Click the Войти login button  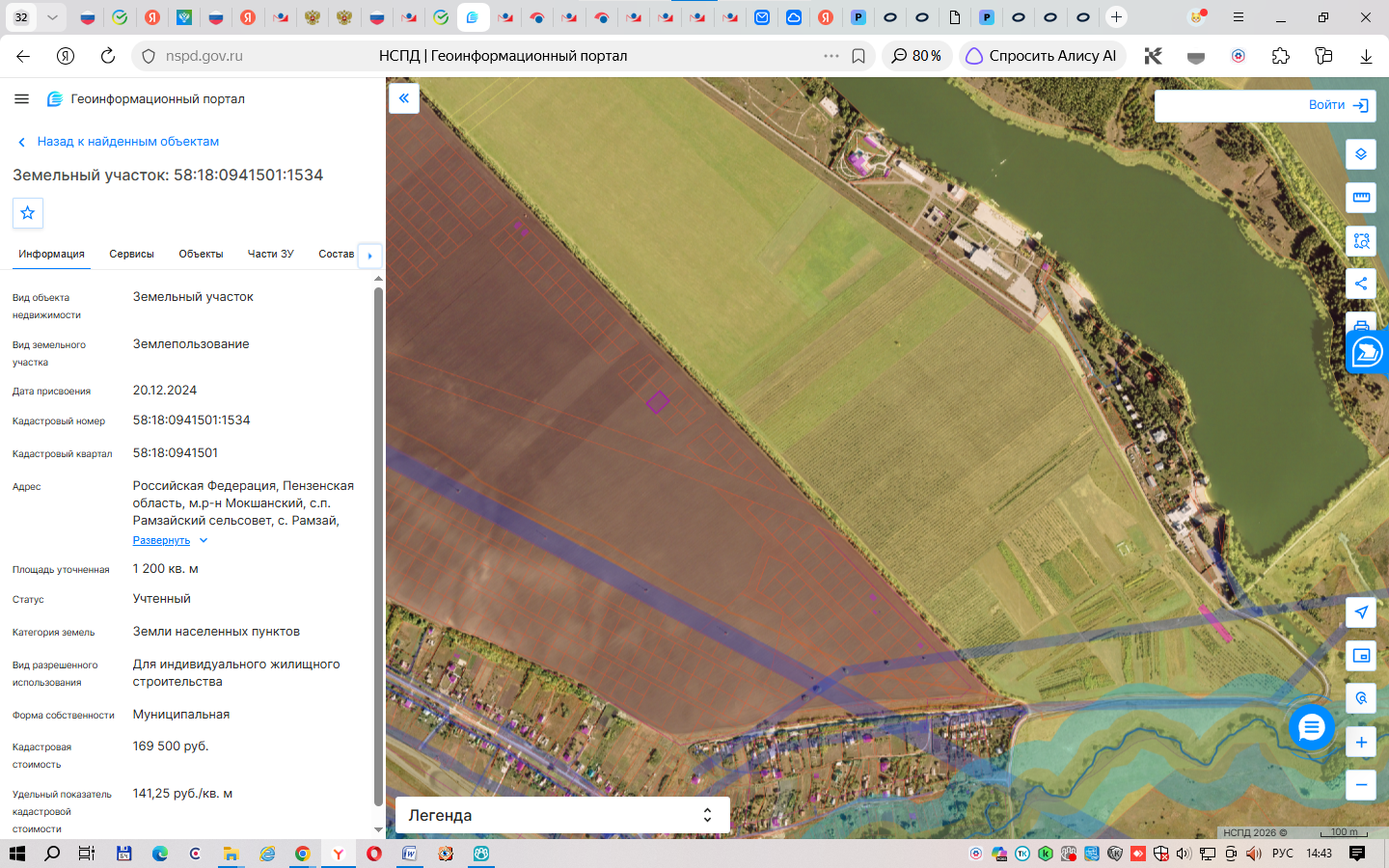point(1339,105)
